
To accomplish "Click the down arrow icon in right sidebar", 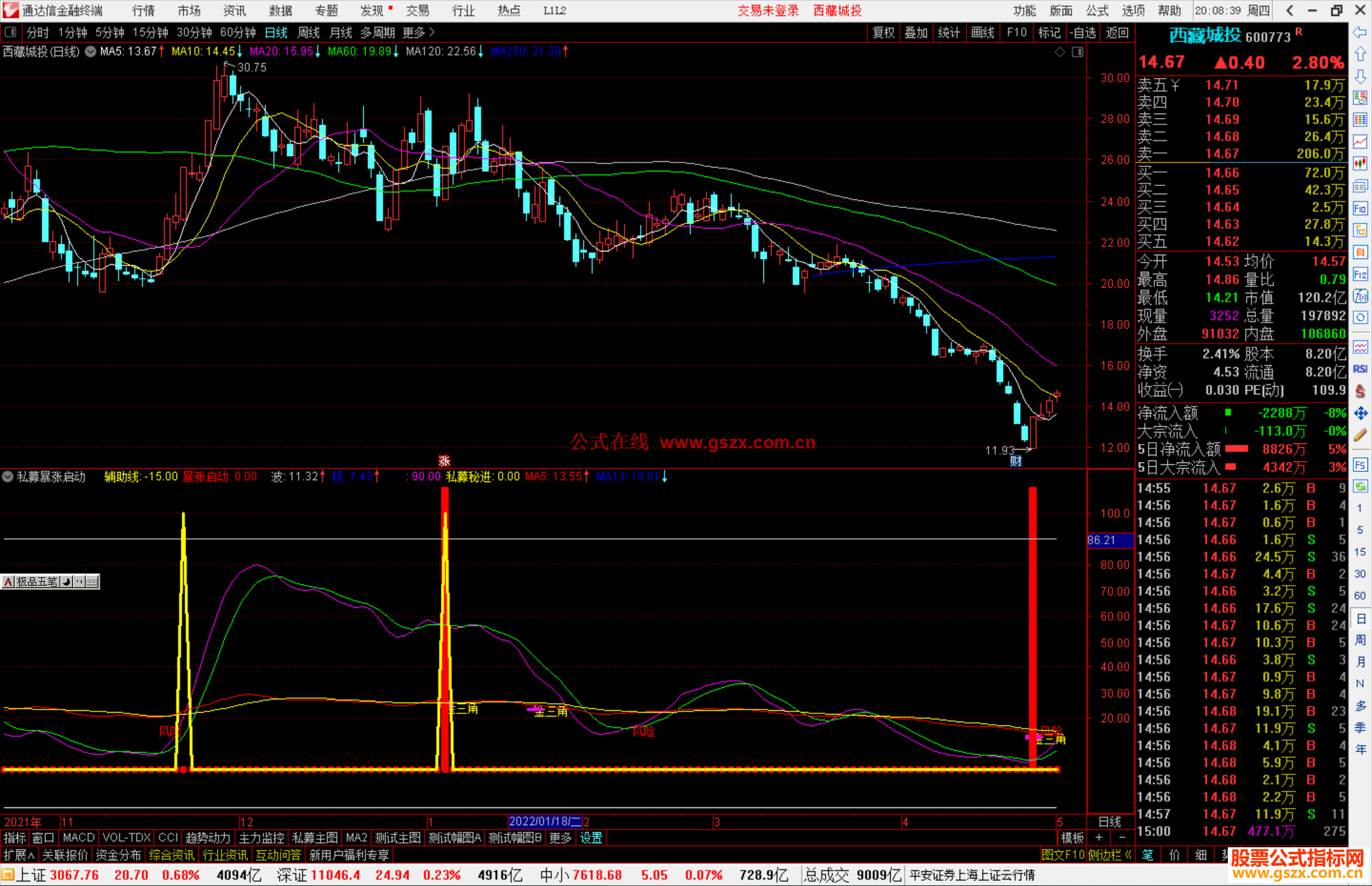I will pyautogui.click(x=1360, y=77).
